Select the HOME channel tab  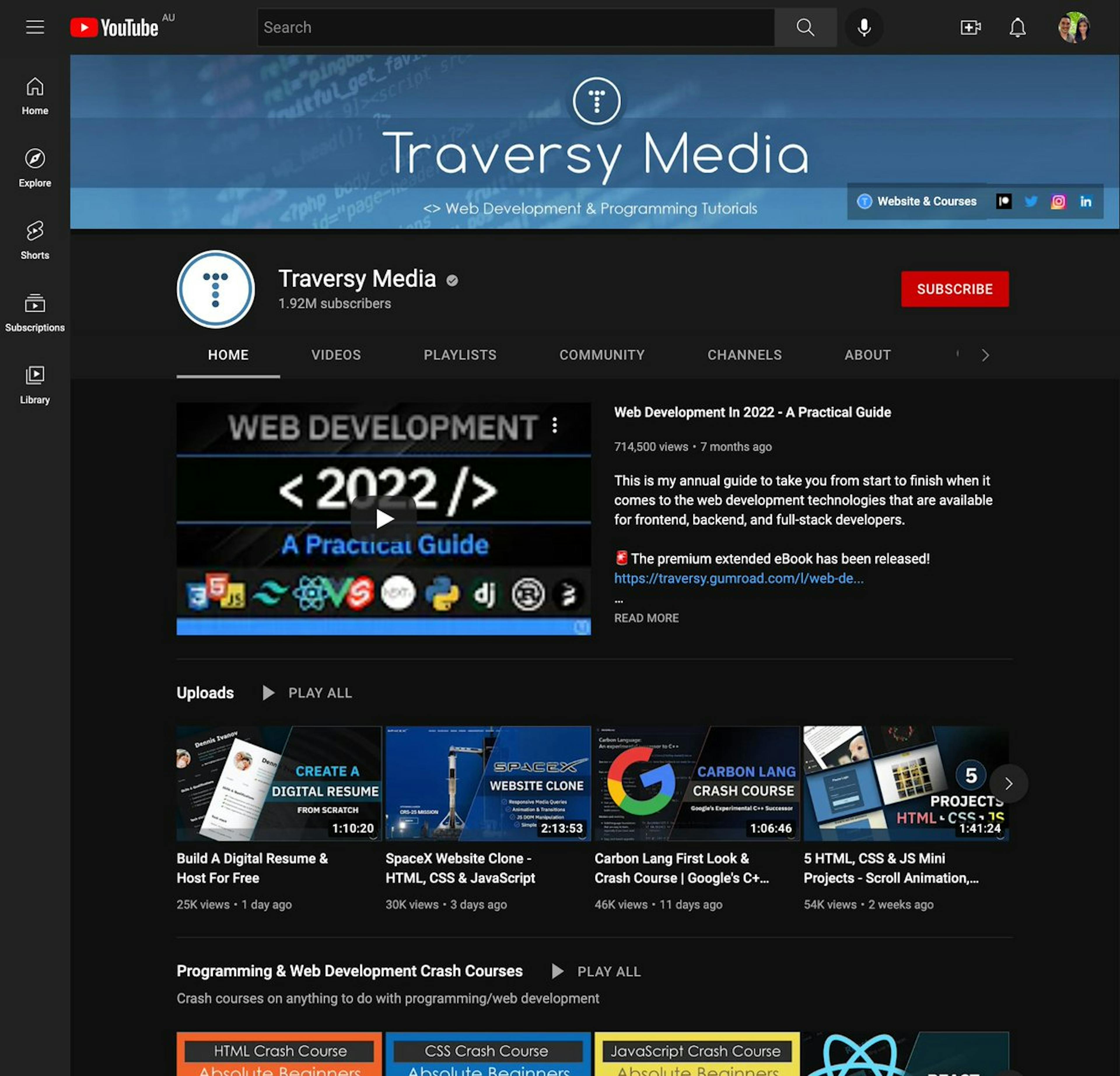(228, 355)
